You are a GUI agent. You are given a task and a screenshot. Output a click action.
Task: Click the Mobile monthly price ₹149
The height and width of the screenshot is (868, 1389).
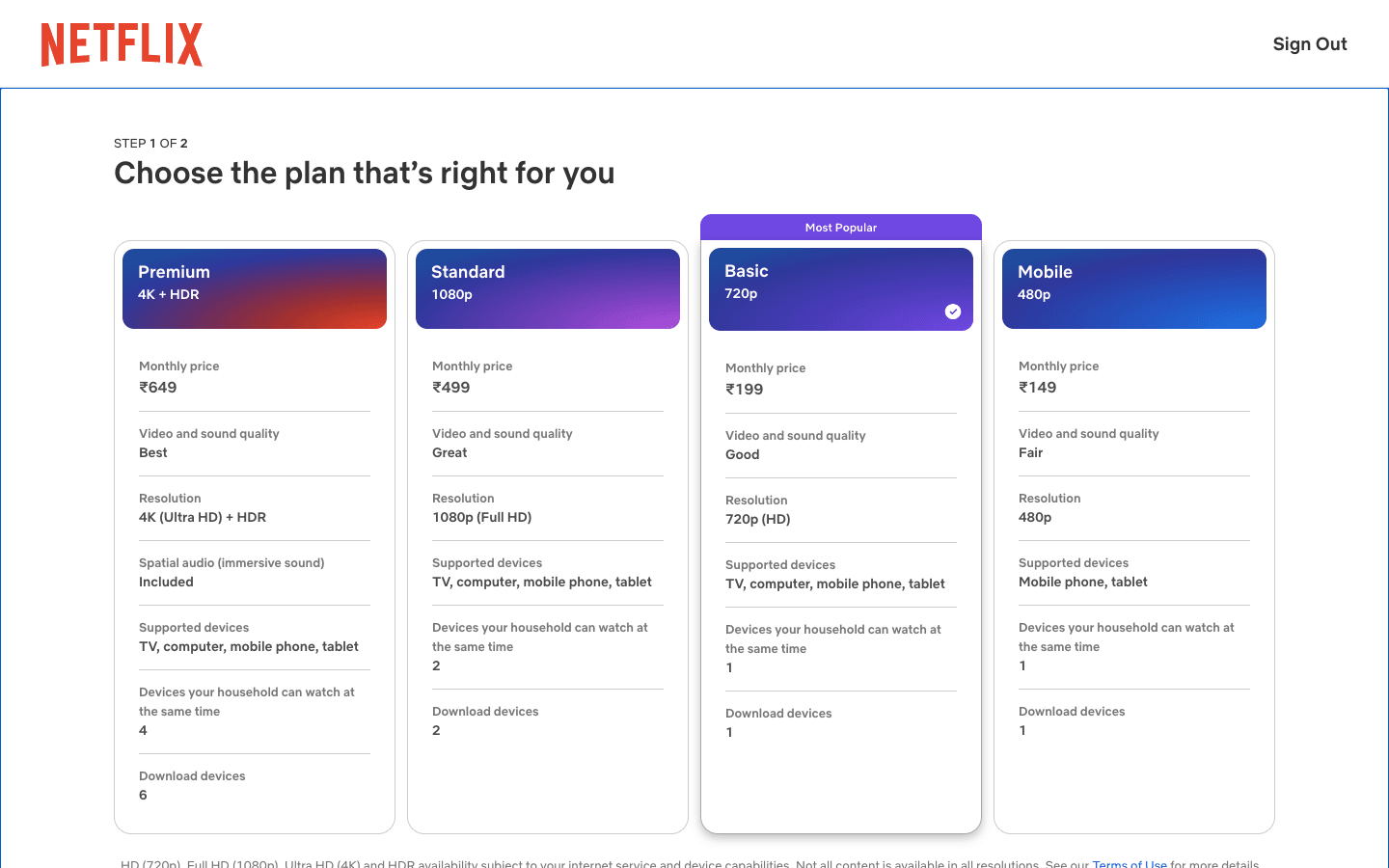[1038, 388]
